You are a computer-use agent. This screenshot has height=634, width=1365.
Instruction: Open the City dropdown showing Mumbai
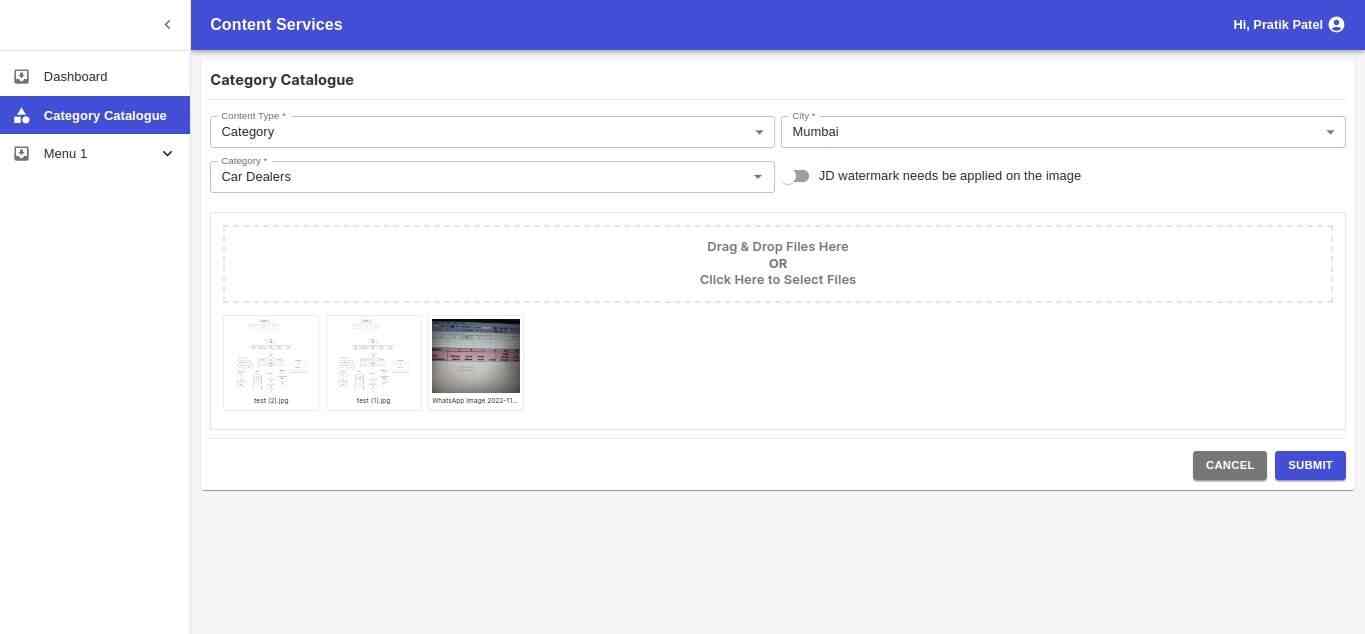1062,132
